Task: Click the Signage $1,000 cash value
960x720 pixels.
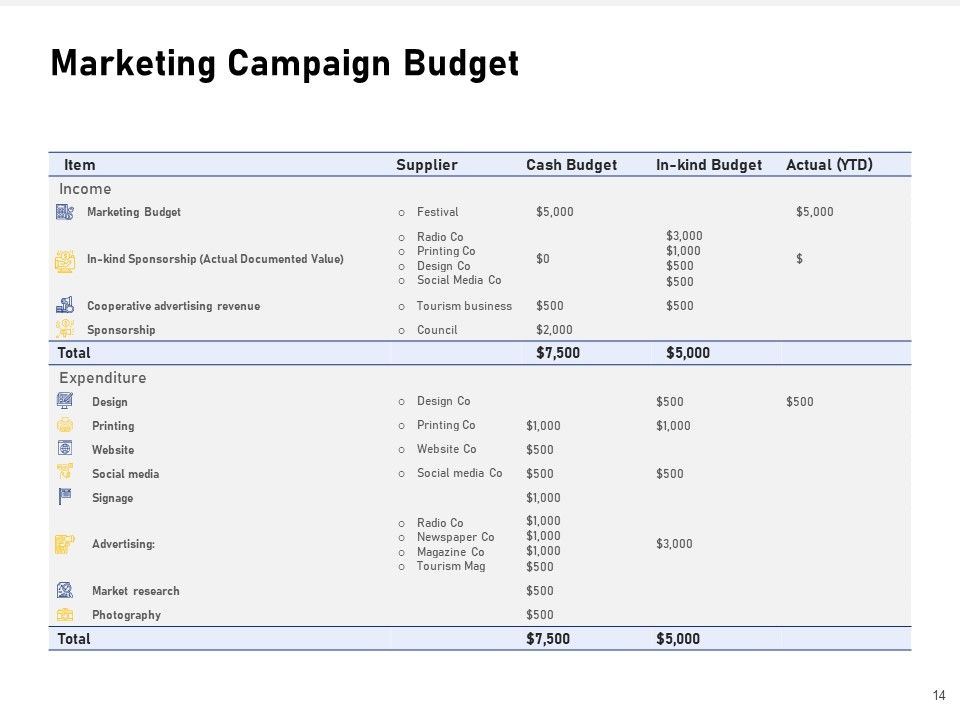Action: [544, 498]
